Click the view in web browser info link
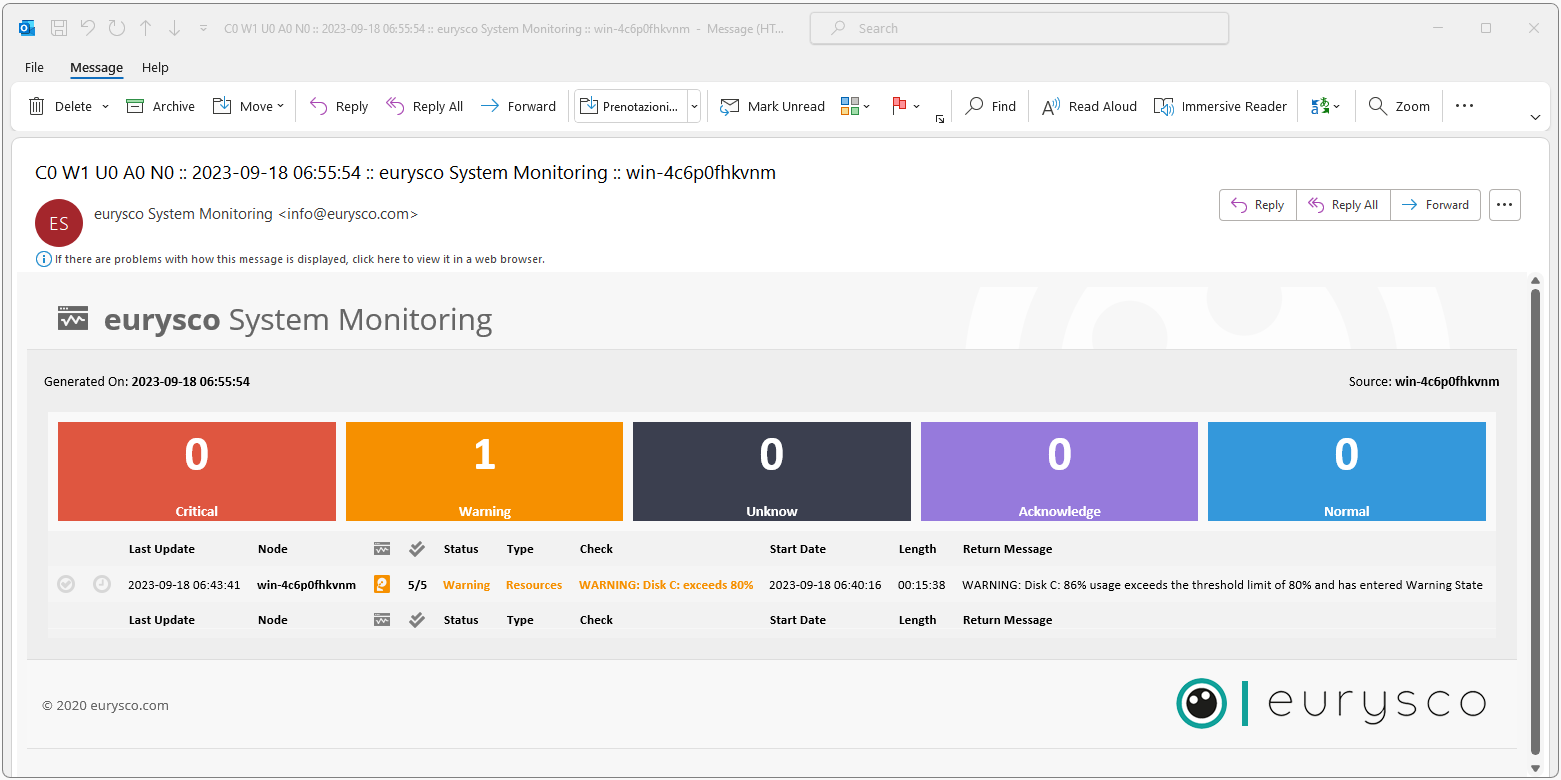1561x780 pixels. [x=300, y=259]
